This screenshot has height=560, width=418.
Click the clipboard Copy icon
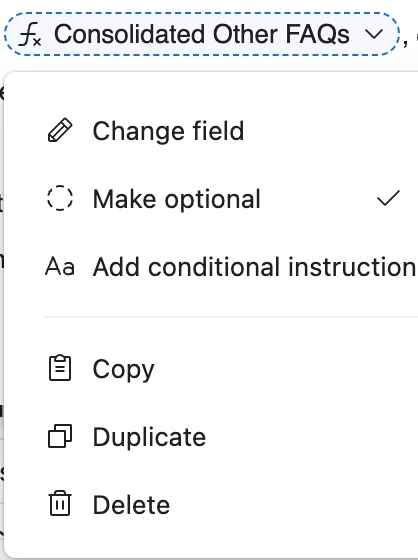[x=60, y=368]
